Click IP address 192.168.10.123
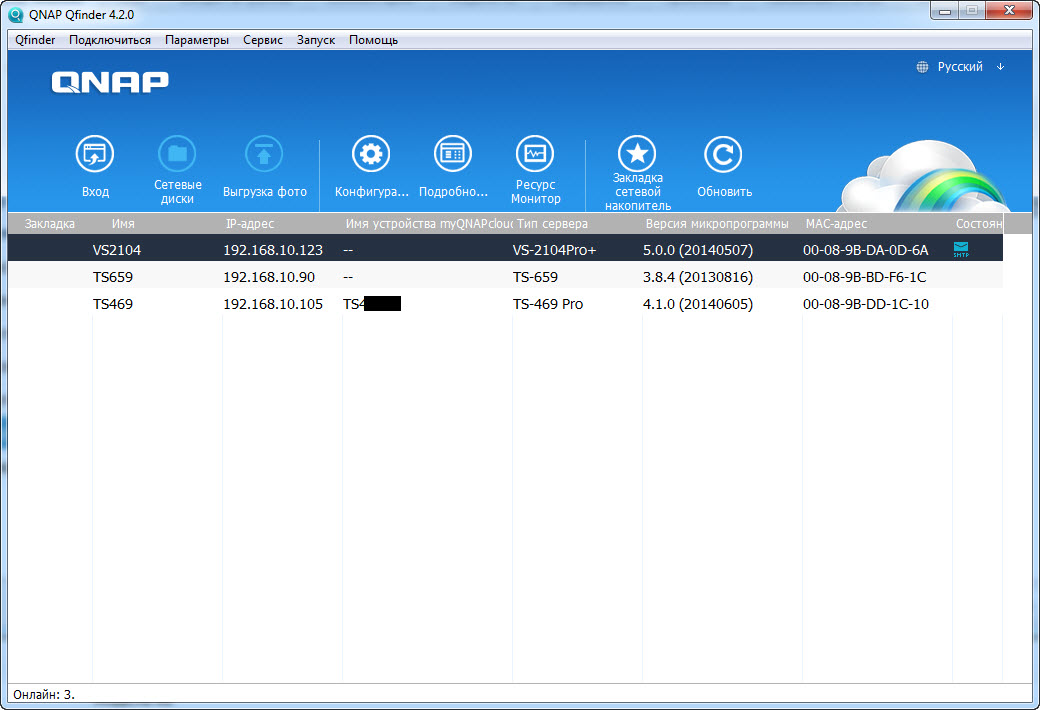Viewport: 1040px width, 710px height. [273, 250]
